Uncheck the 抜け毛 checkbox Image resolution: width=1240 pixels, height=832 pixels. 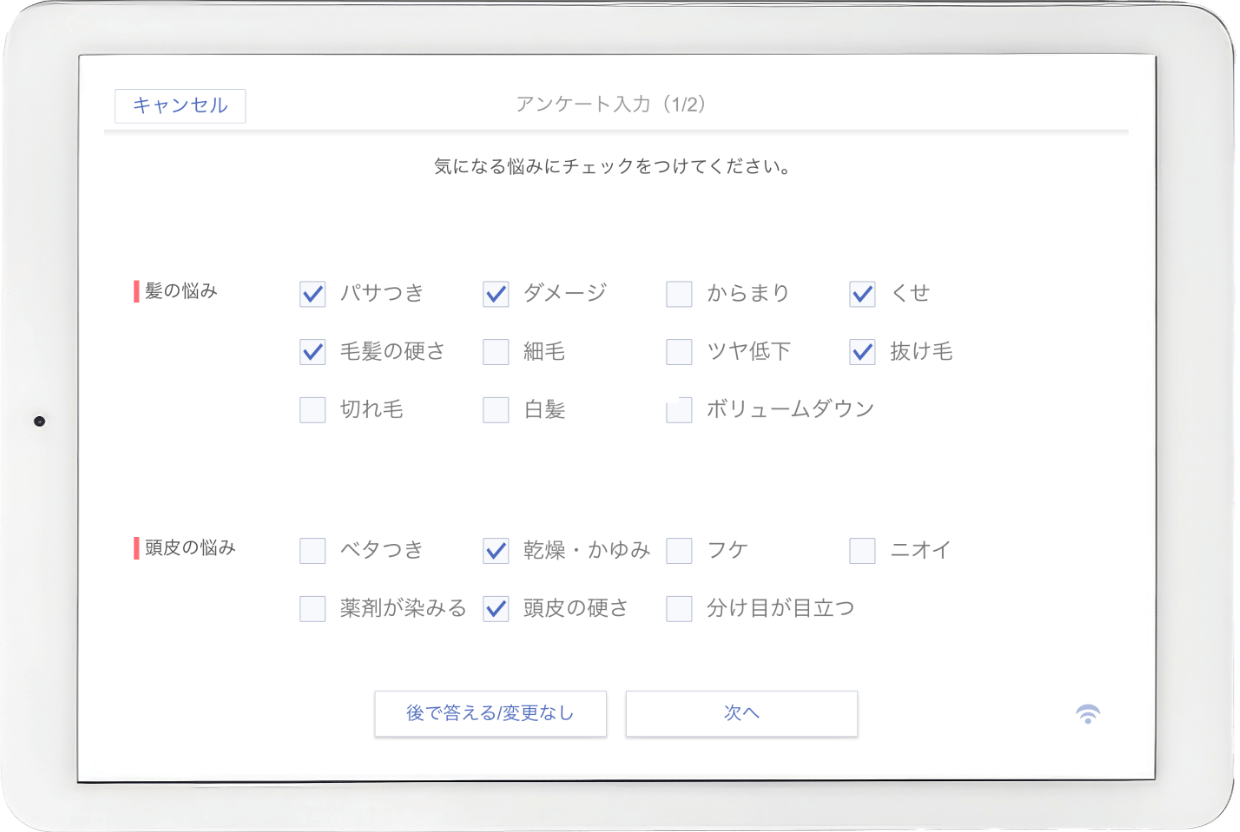861,351
